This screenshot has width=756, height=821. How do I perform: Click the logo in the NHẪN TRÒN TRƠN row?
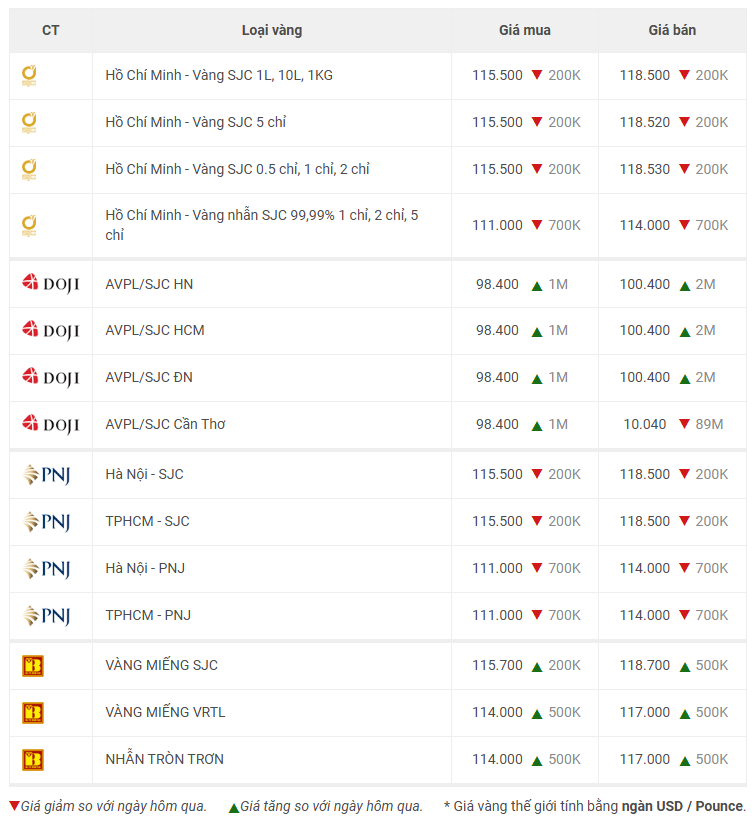(32, 760)
